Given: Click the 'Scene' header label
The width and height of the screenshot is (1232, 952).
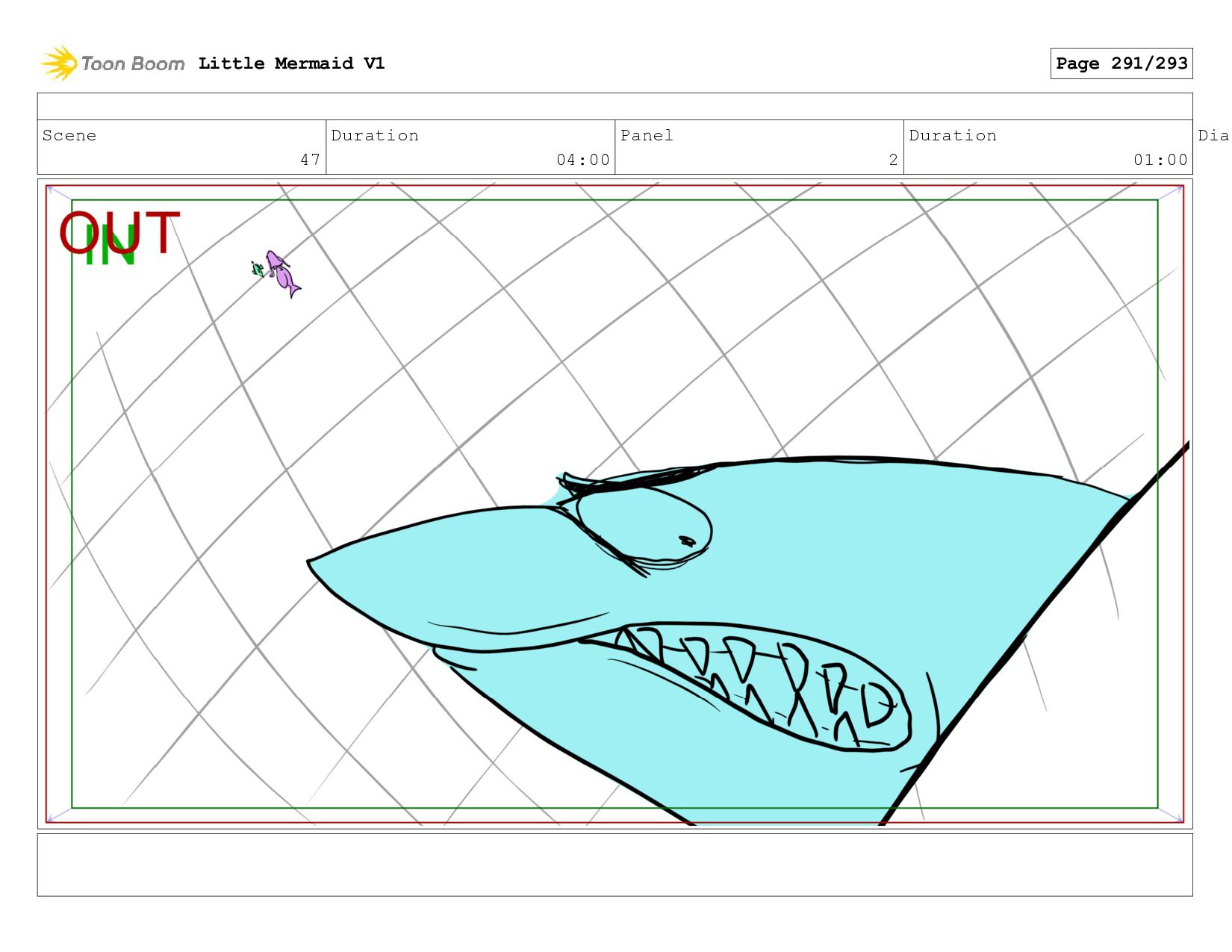Looking at the screenshot, I should coord(69,135).
